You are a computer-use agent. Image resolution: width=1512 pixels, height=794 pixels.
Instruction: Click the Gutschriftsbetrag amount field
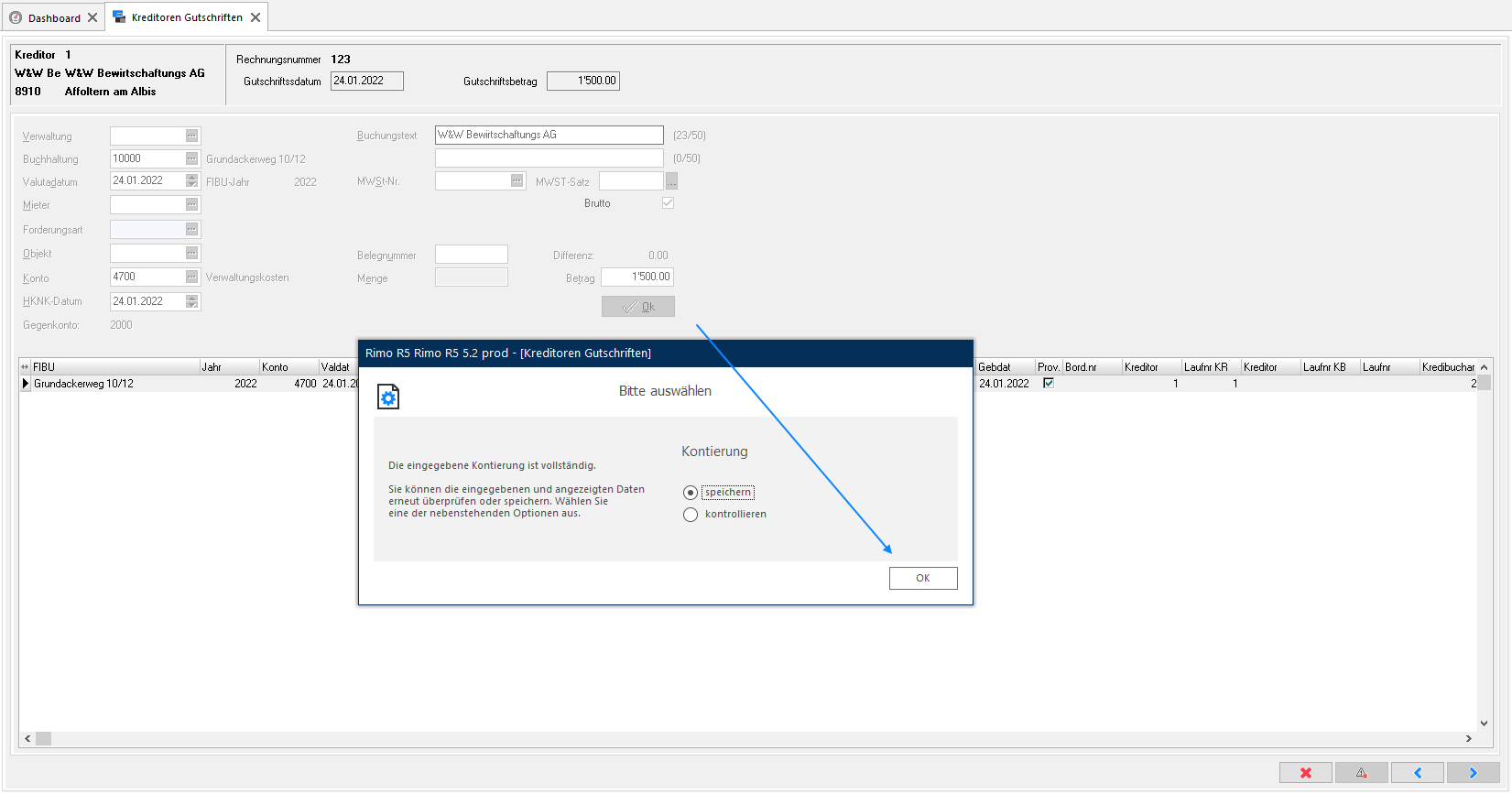[583, 81]
